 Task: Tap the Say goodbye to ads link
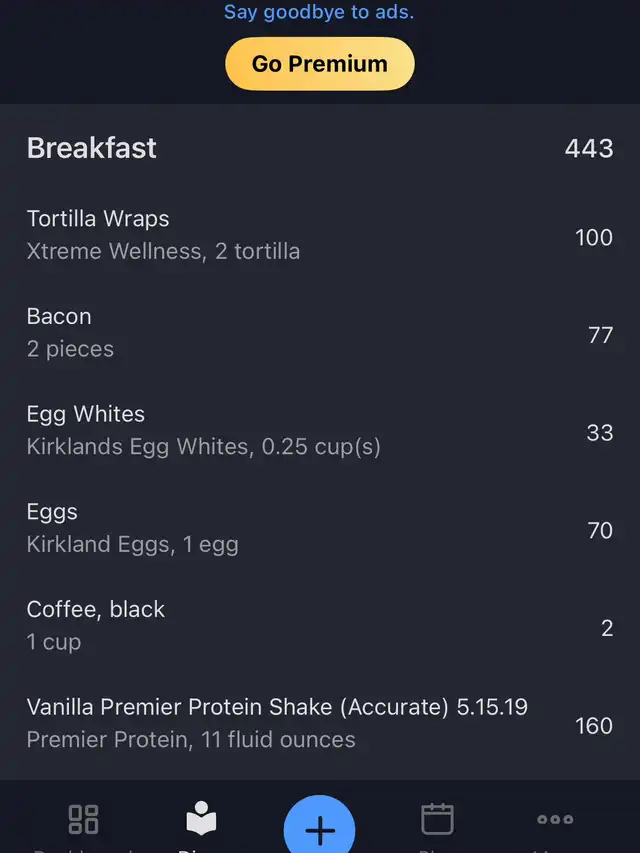click(x=319, y=11)
